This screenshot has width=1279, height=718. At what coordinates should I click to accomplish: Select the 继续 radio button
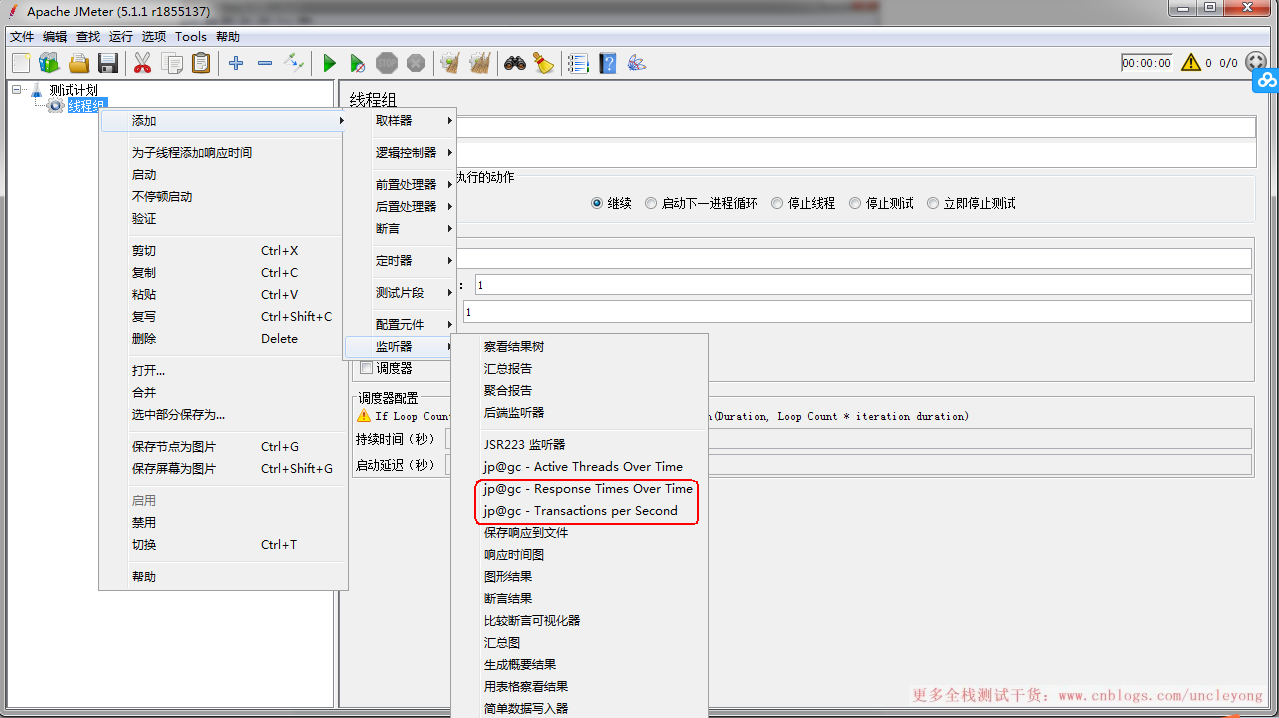(597, 203)
